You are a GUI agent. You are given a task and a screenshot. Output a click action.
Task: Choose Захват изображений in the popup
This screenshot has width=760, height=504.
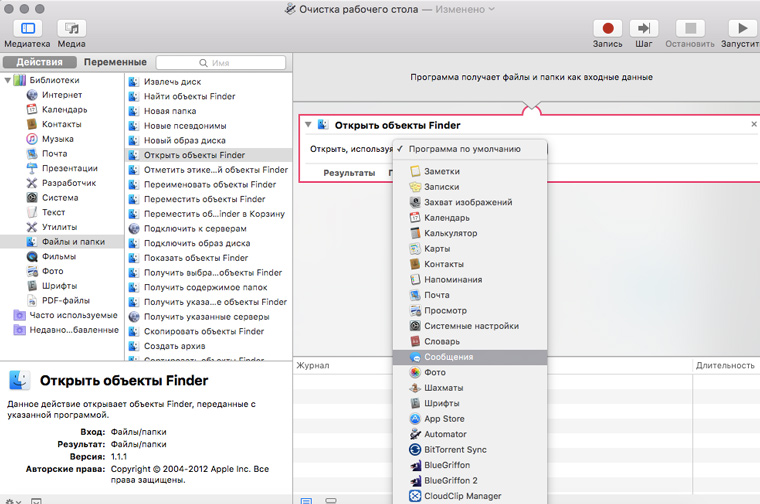[470, 203]
